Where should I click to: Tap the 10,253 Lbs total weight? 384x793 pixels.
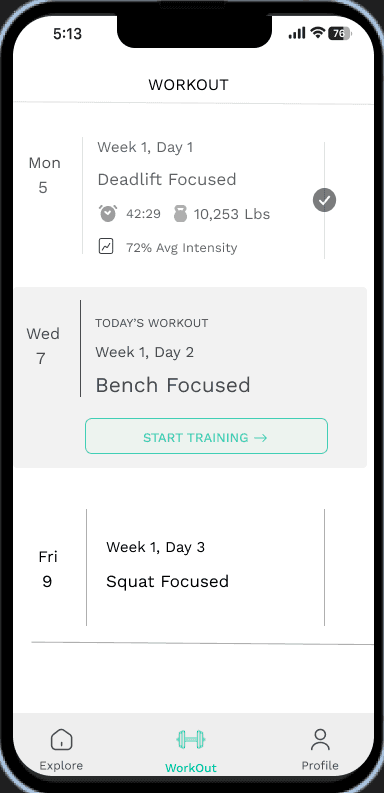[x=232, y=214]
